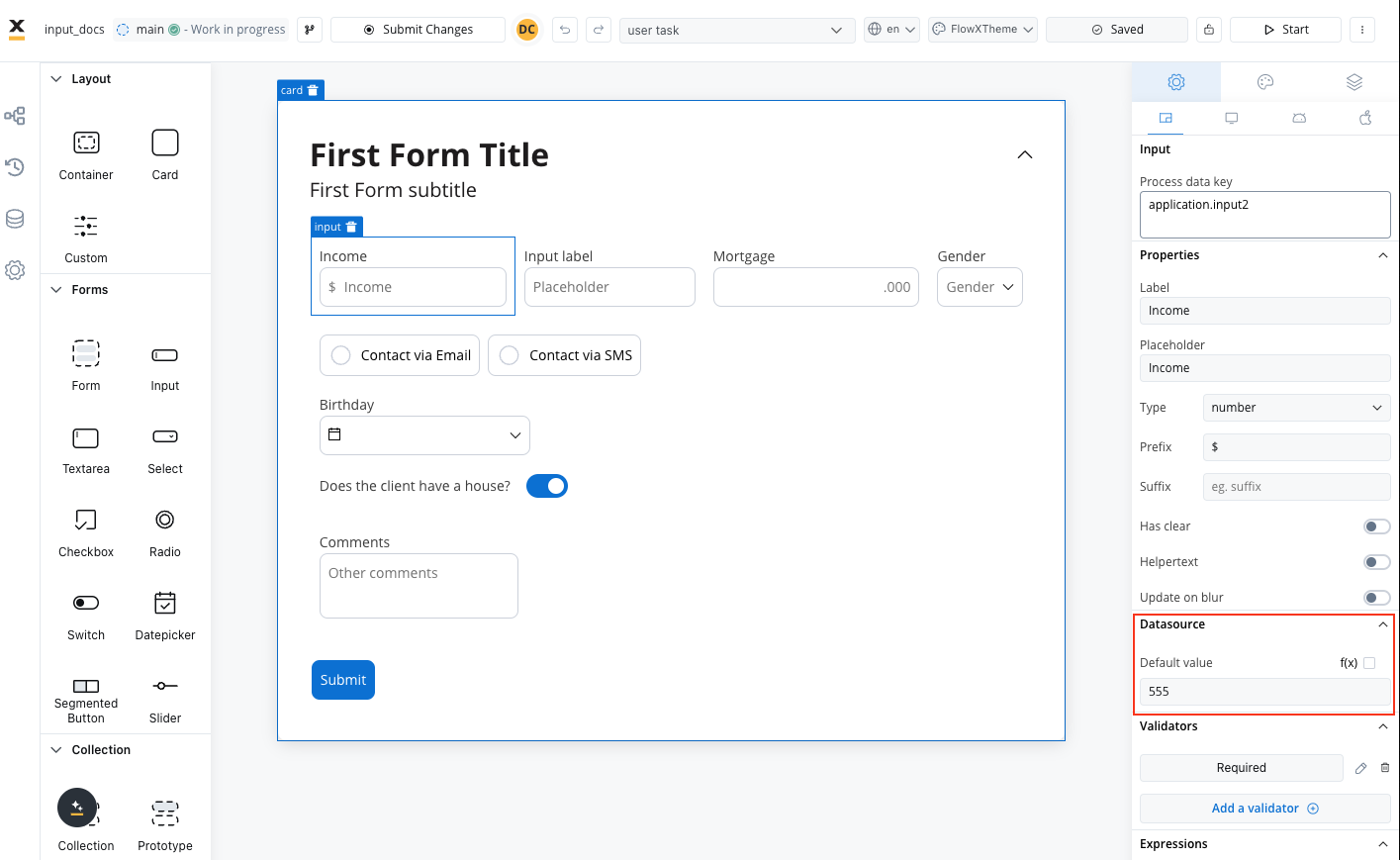Screen dimensions: 1400x860
Task: Select the Custom layout component
Action: (86, 239)
